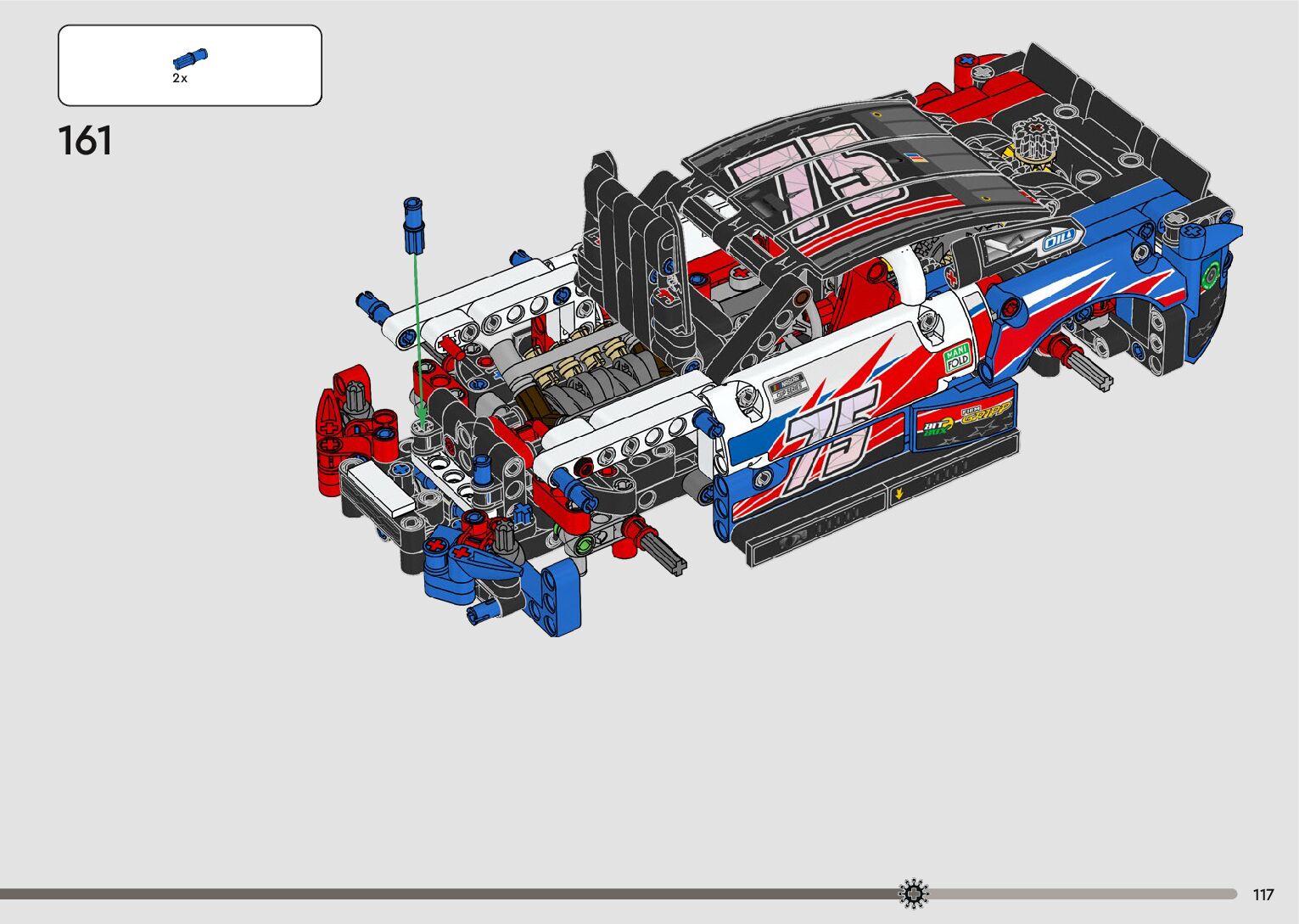Image resolution: width=1299 pixels, height=924 pixels.
Task: Click the front gray wheel axle with red hub
Action: tap(662, 552)
